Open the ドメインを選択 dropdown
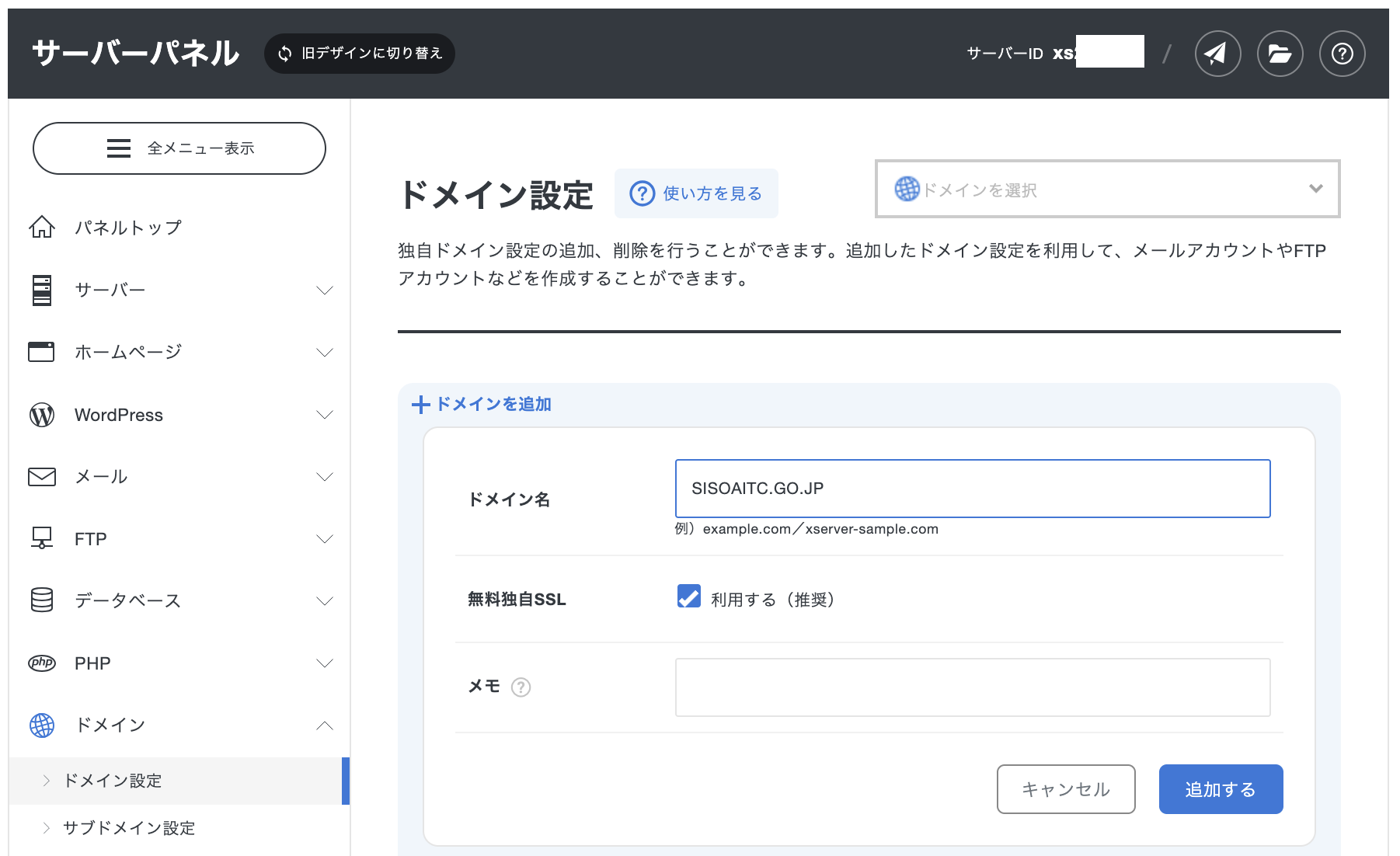The height and width of the screenshot is (856, 1400). (x=1107, y=189)
